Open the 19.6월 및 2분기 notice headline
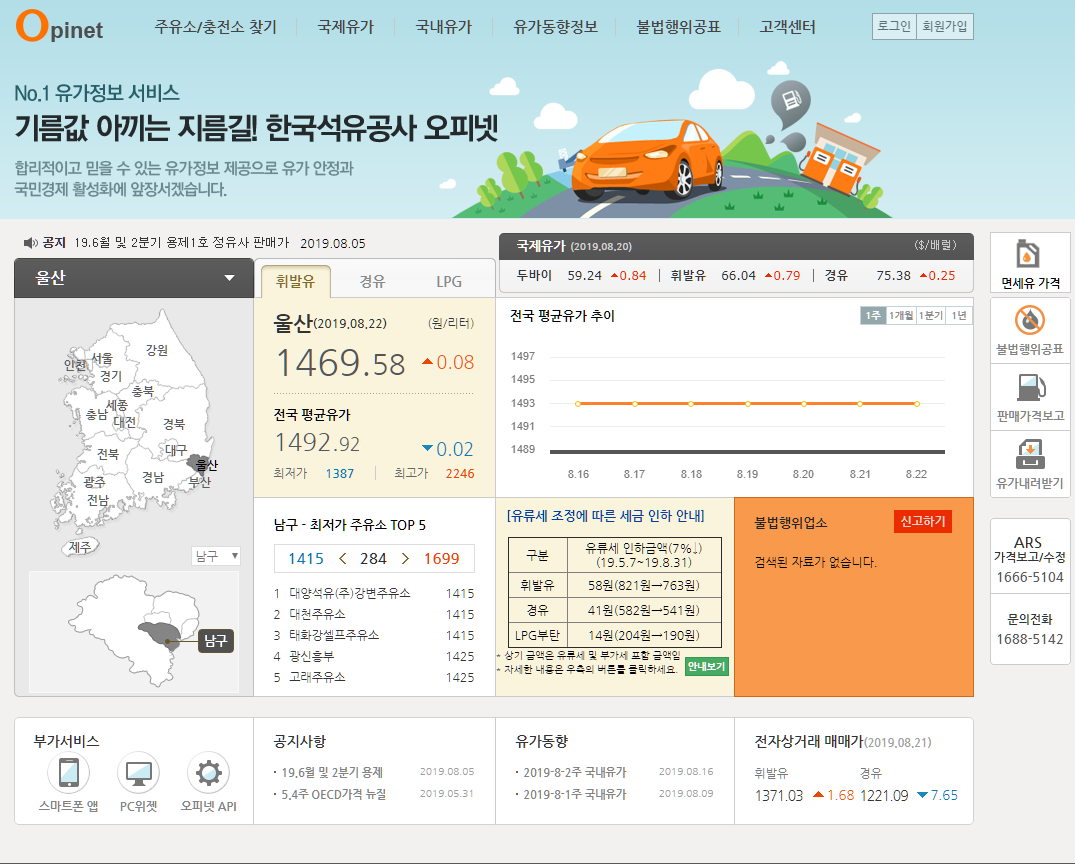 pos(182,243)
